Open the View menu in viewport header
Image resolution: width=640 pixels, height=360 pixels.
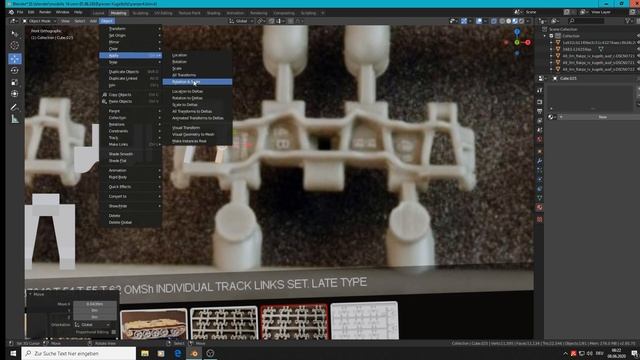point(65,21)
